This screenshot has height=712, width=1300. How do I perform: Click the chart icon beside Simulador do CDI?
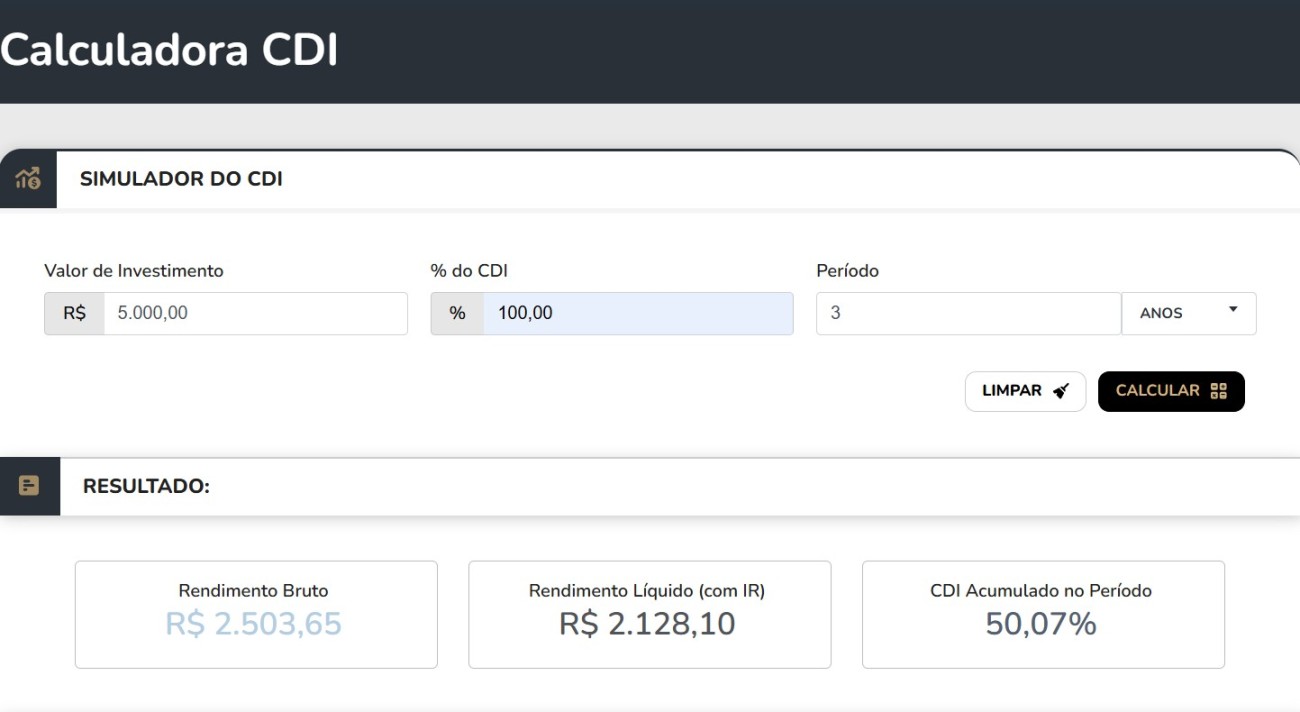click(x=28, y=179)
